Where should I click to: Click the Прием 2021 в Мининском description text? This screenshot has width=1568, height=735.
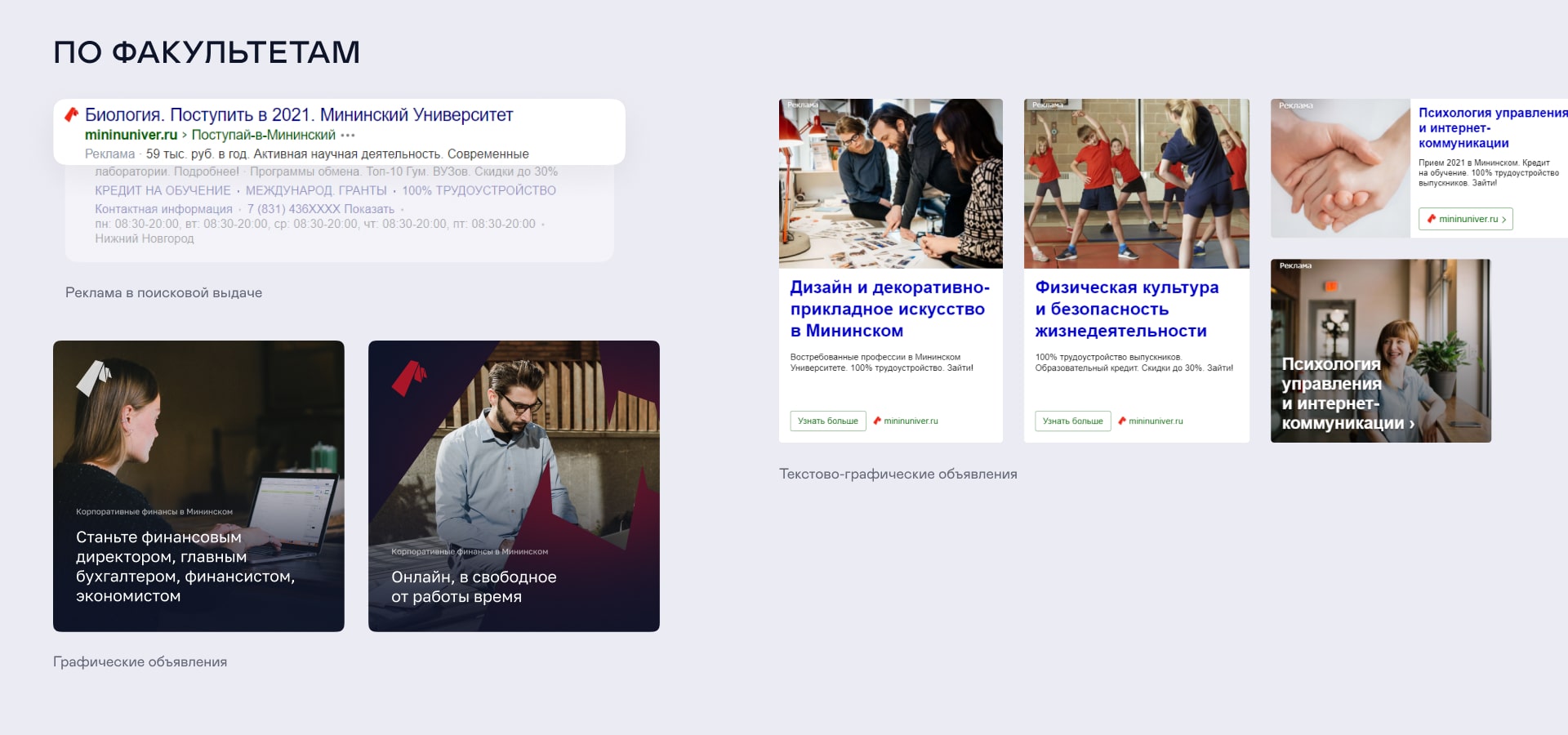1489,172
